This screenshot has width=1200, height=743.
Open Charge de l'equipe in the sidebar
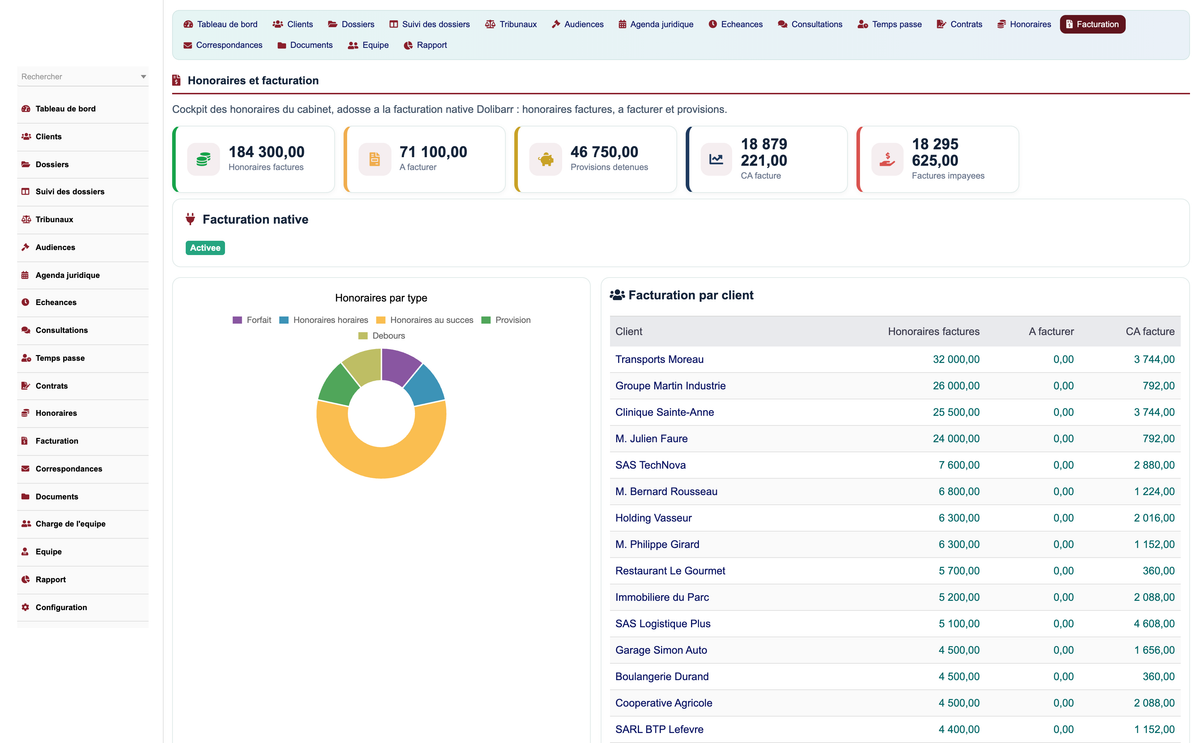coord(70,524)
